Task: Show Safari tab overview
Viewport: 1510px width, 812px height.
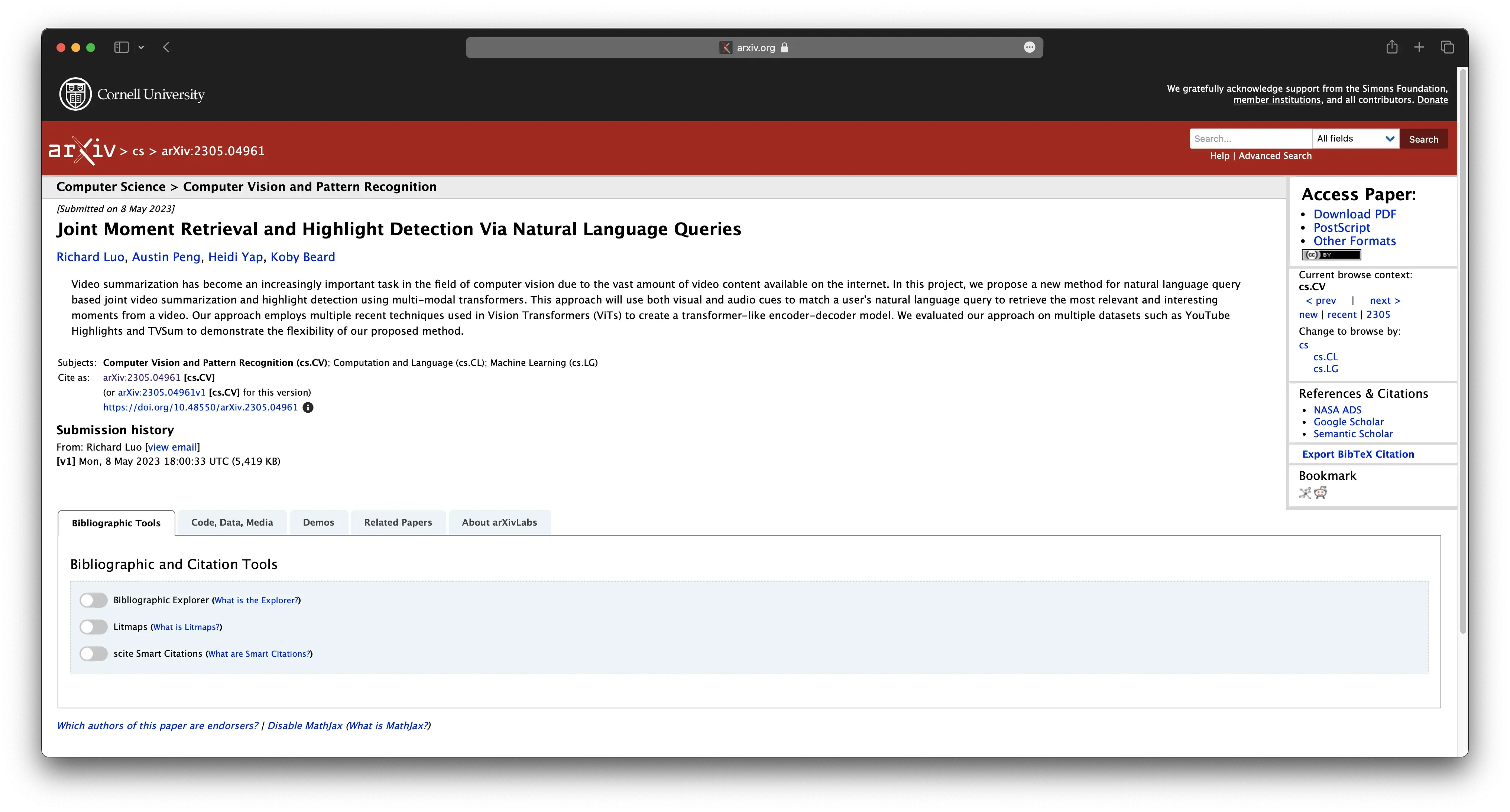Action: click(x=1447, y=48)
